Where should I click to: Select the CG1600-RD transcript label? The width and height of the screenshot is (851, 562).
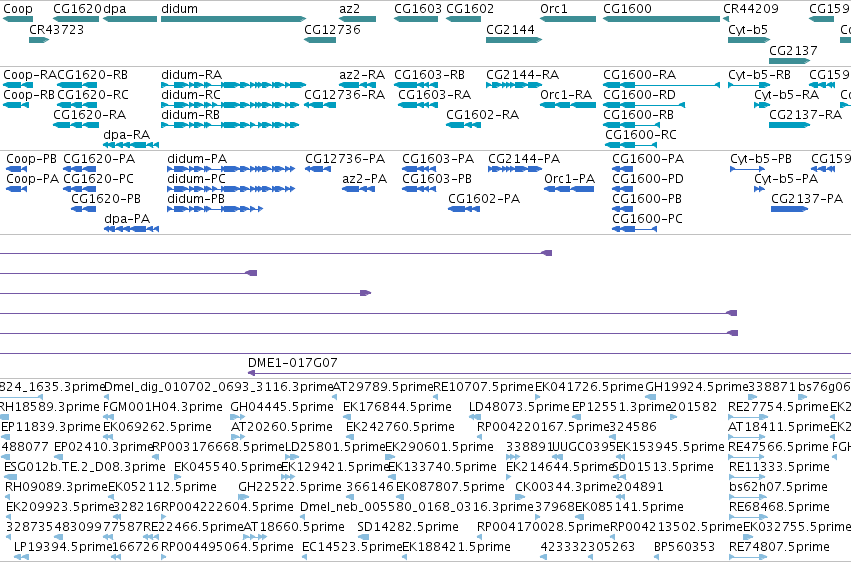click(639, 95)
